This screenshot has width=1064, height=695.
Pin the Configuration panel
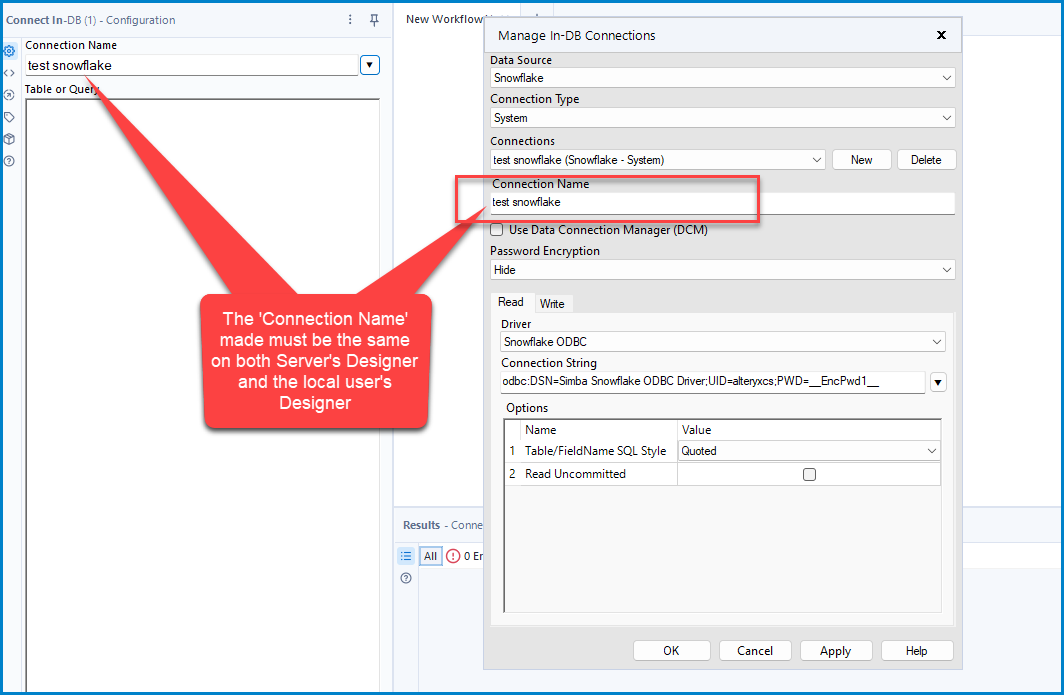click(374, 20)
